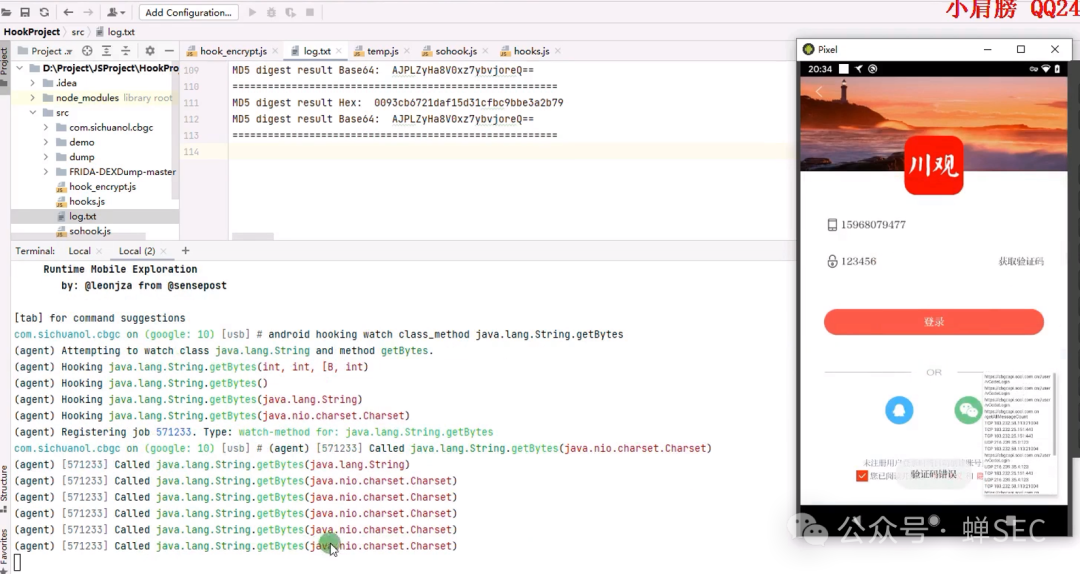Screen dimensions: 1080x574
Task: Click the Synchronize reload icon
Action: point(44,12)
